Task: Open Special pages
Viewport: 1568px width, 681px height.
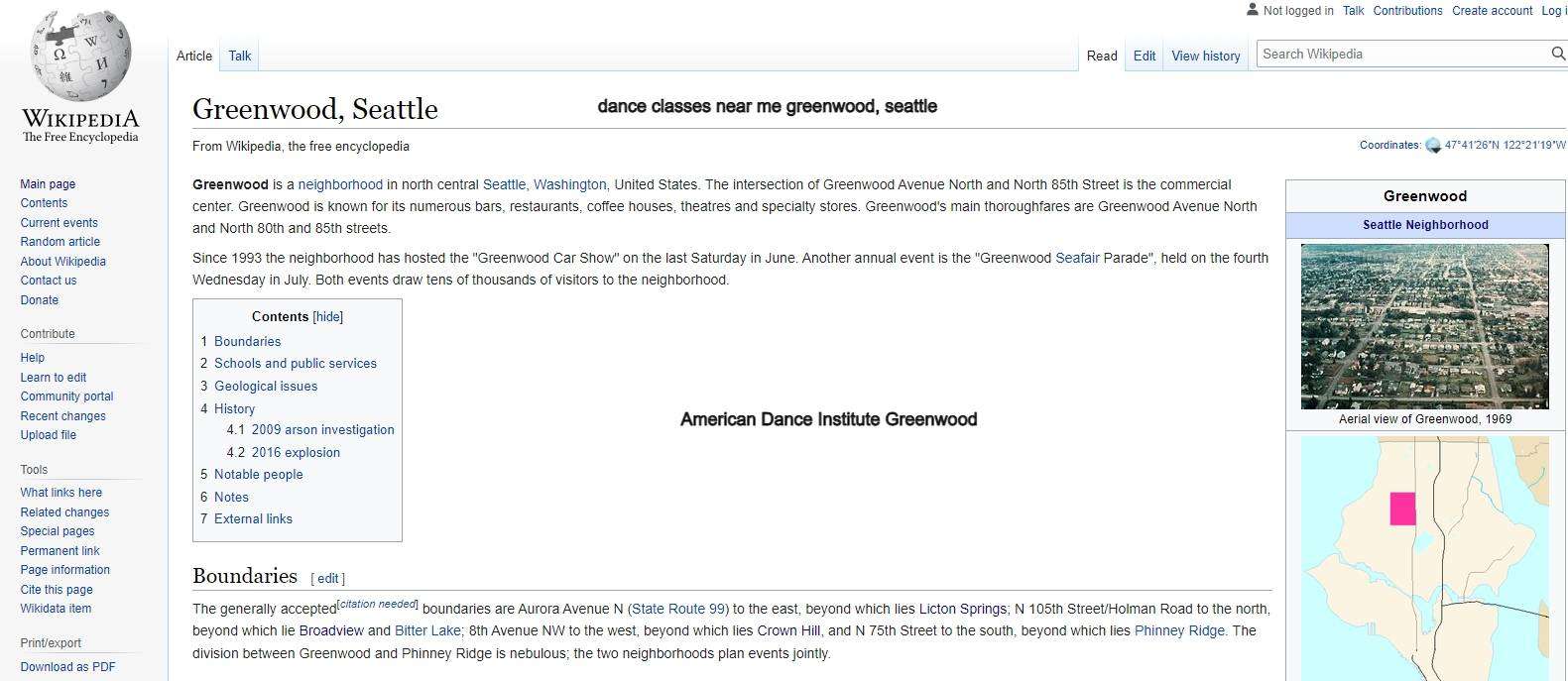Action: 58,531
